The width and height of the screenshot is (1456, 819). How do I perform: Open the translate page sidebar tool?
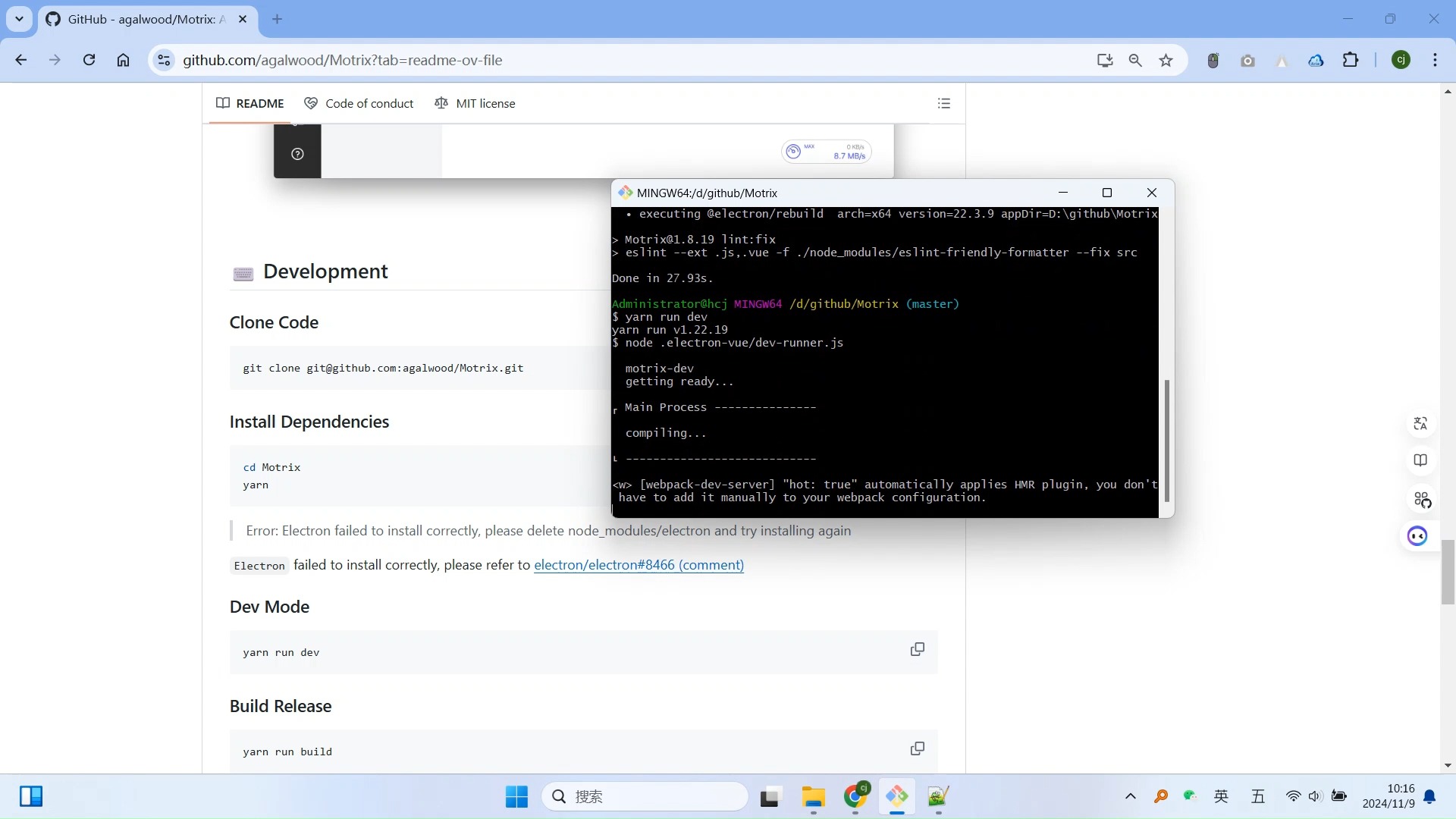pos(1421,423)
